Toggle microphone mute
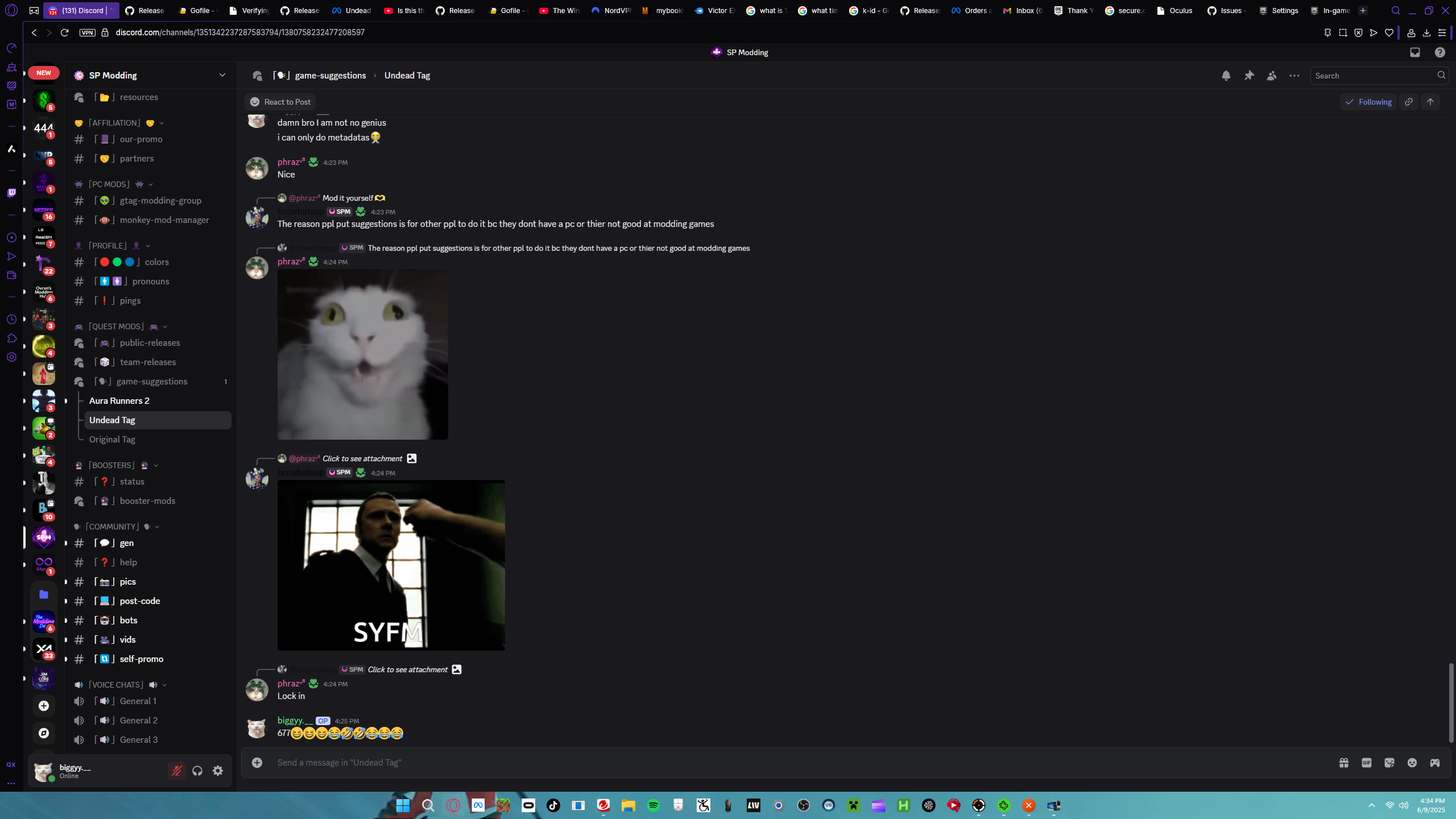The width and height of the screenshot is (1456, 819). (177, 771)
